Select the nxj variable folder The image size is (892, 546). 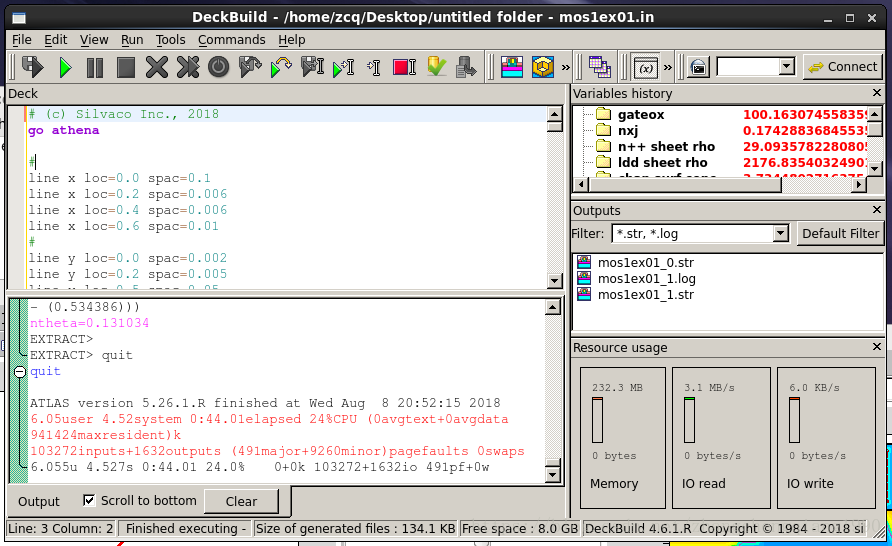(627, 130)
